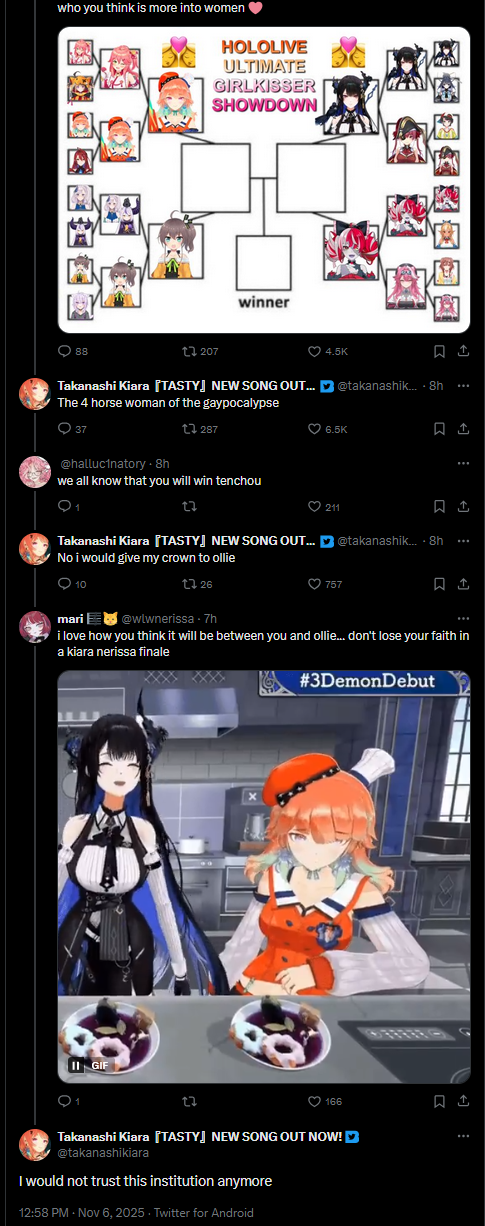
Task: Open the Hololive Girlkisser Showdown bracket image
Action: tap(264, 180)
